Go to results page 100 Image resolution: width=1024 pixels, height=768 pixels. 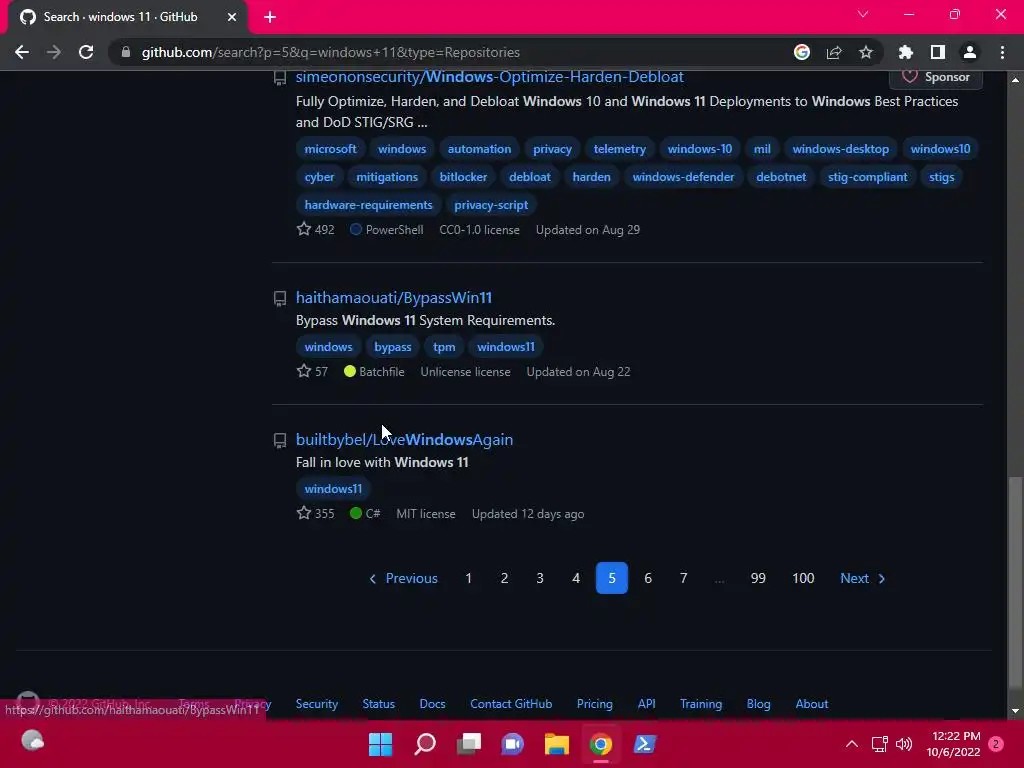pos(803,578)
